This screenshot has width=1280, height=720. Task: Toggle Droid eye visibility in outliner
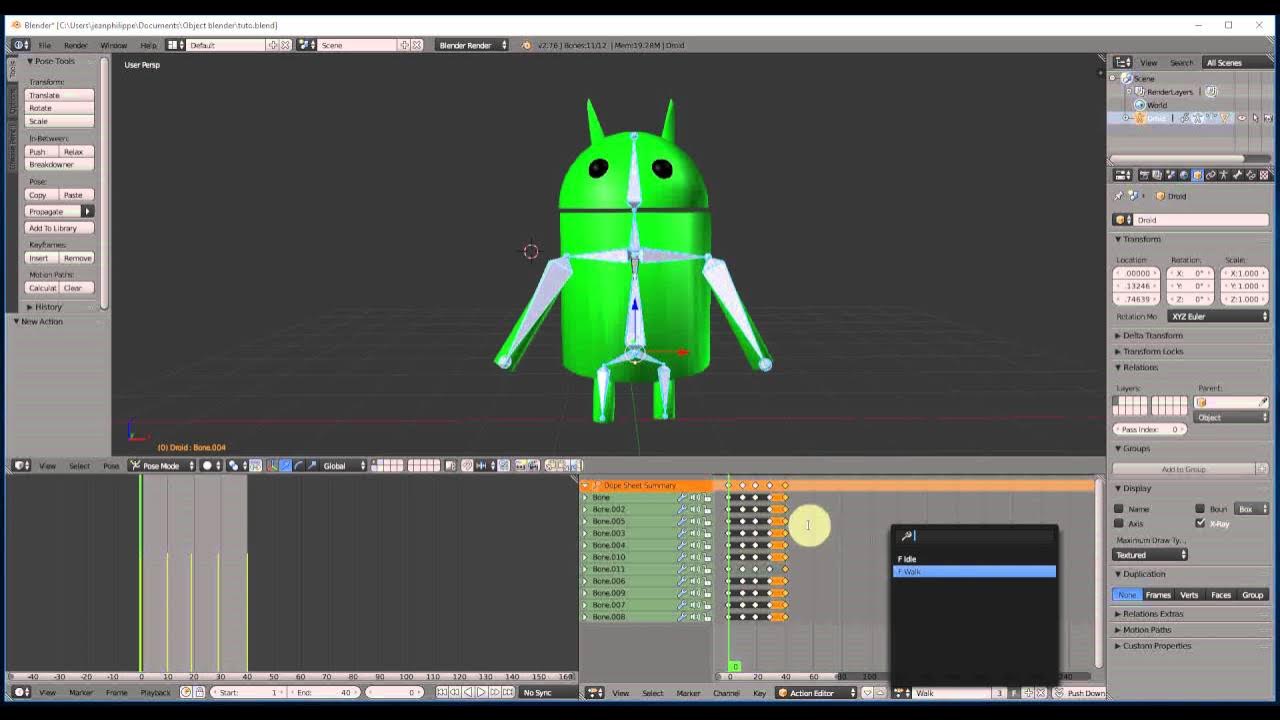click(x=1242, y=118)
